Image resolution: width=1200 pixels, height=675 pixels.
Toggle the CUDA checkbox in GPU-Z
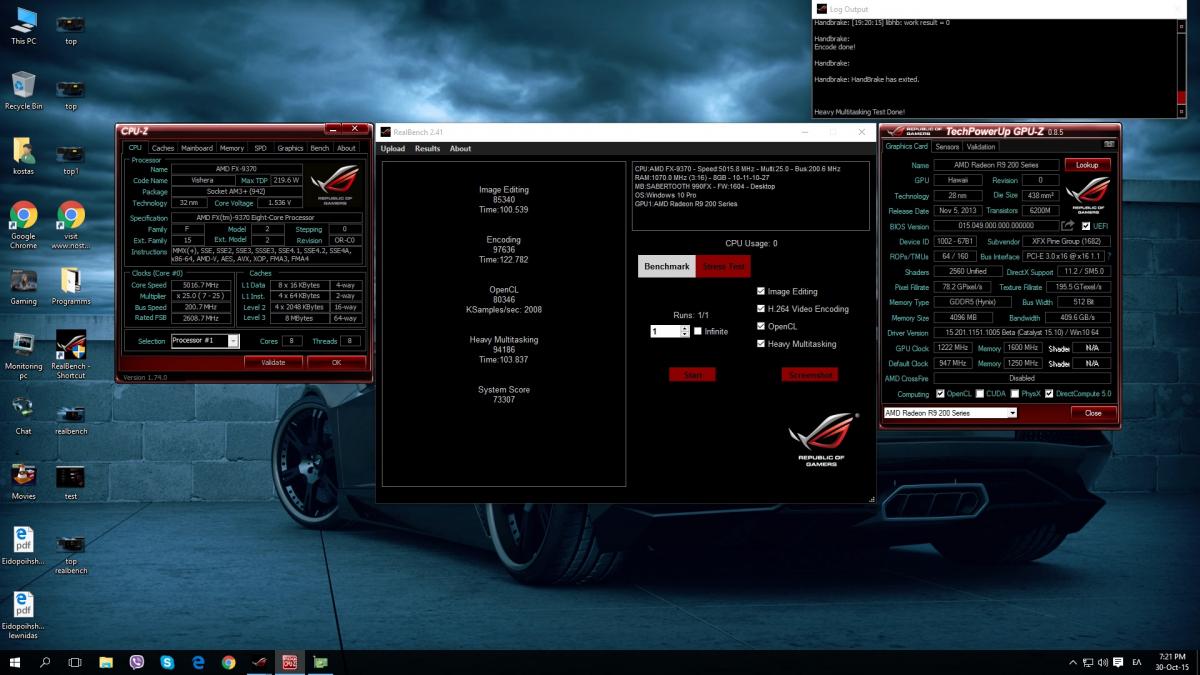tap(980, 394)
